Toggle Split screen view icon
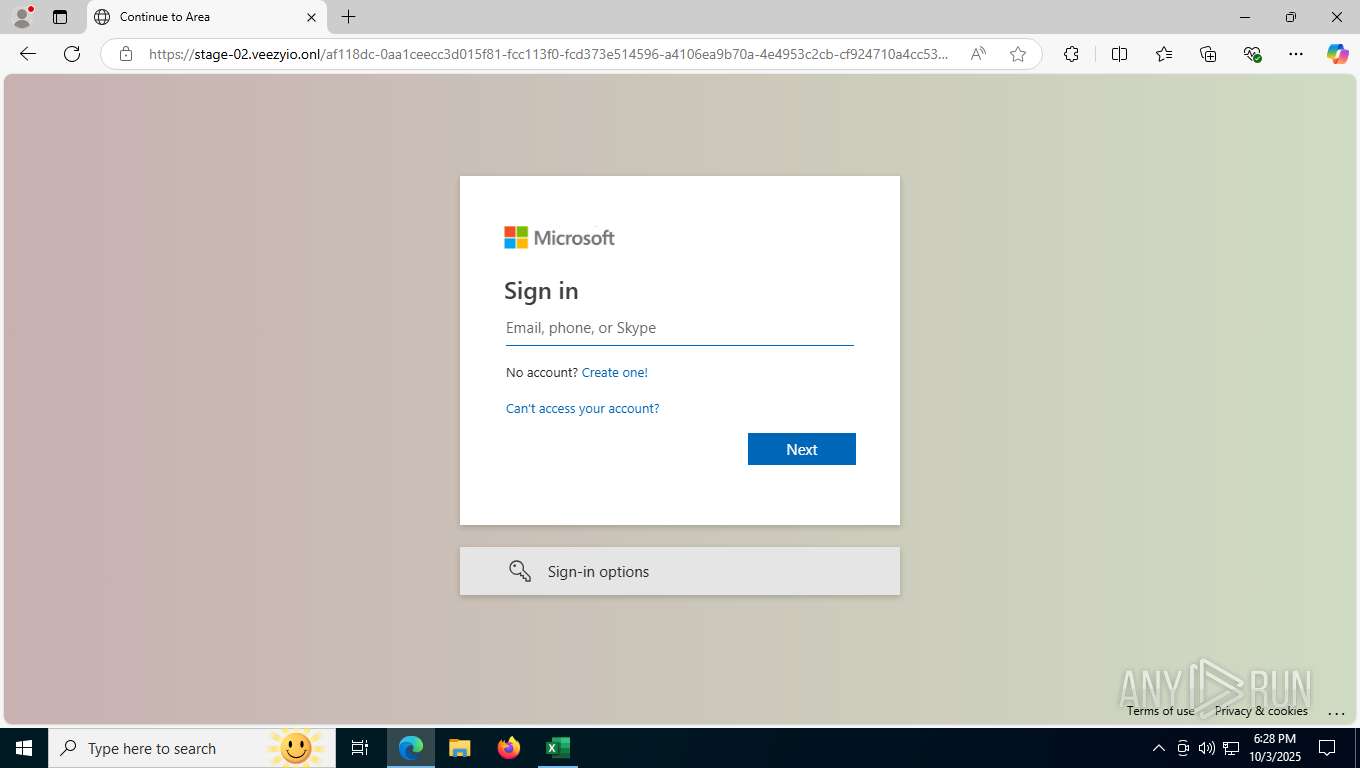 click(x=1120, y=54)
